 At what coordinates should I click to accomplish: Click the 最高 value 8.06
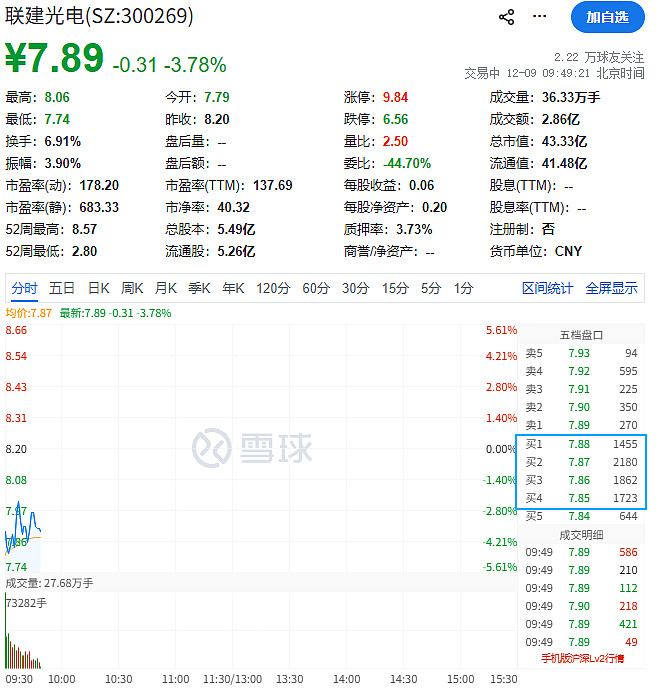[57, 97]
